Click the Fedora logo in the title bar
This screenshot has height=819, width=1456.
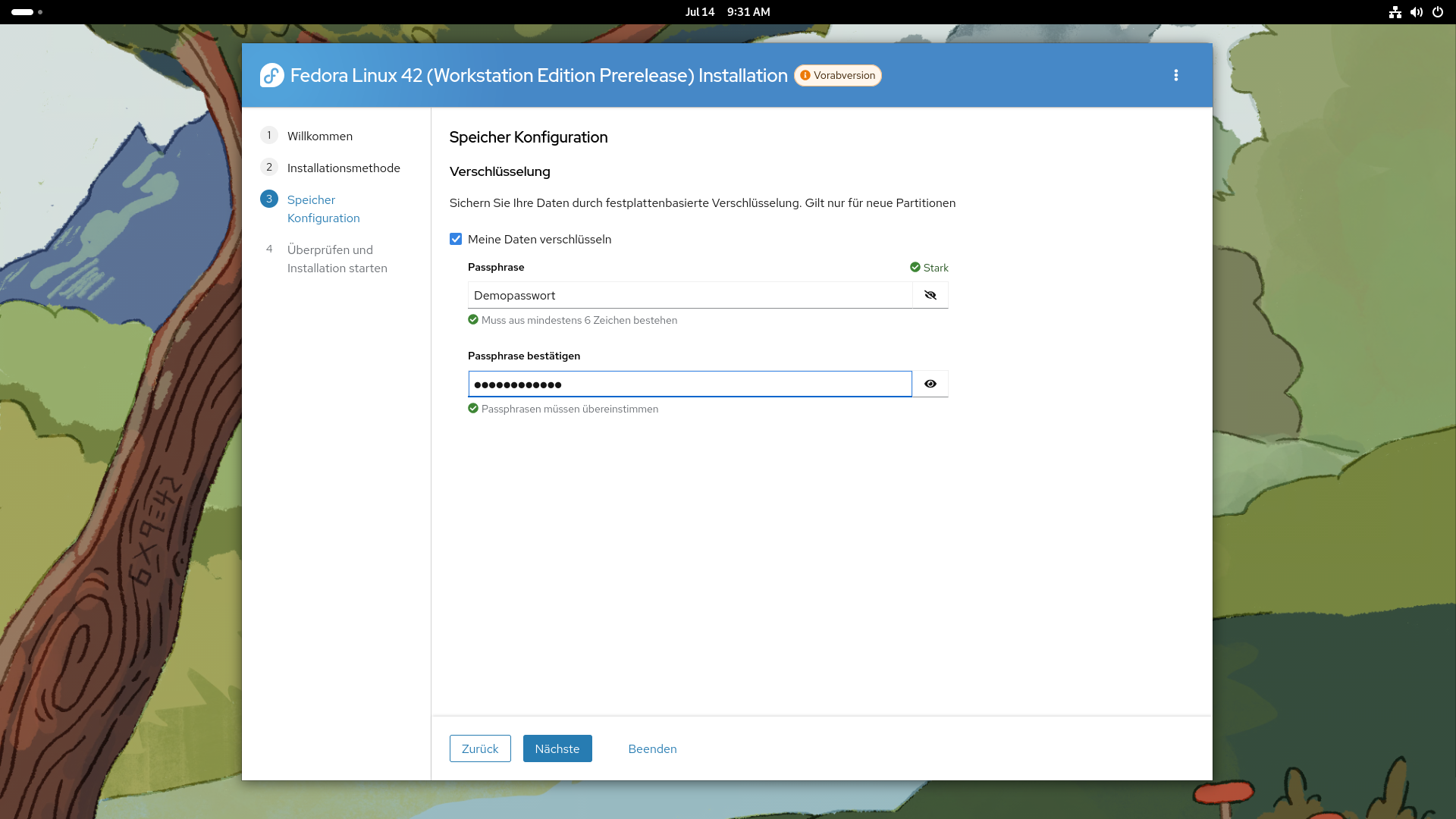tap(271, 75)
